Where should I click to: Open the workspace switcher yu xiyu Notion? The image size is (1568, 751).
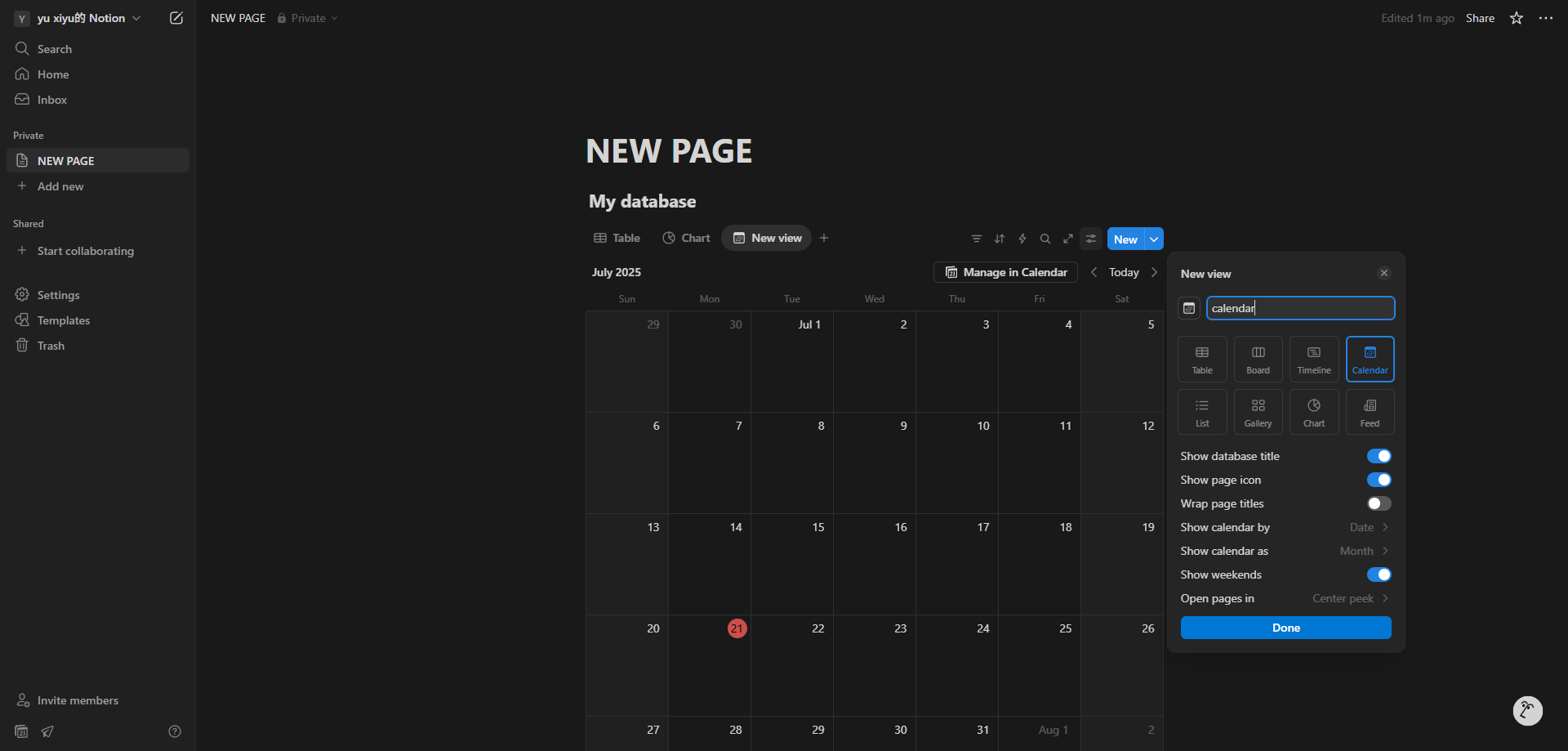click(78, 18)
